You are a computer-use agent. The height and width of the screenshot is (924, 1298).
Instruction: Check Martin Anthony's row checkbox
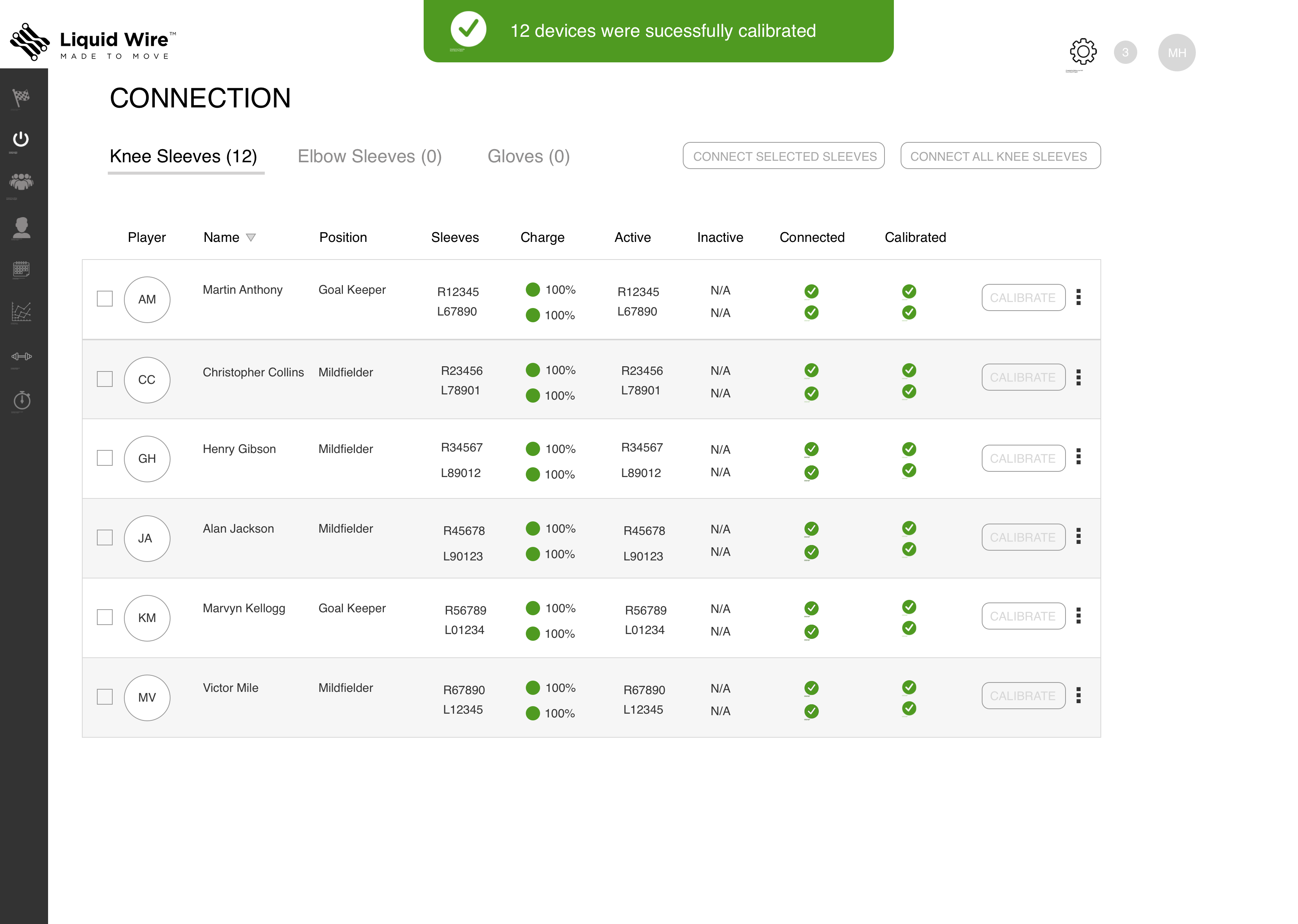105,298
